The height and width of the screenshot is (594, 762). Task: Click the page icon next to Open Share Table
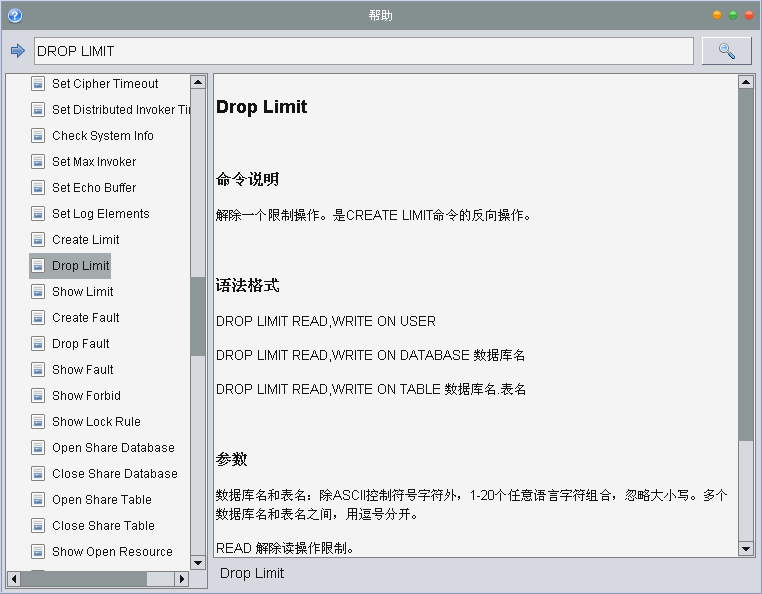(x=38, y=500)
